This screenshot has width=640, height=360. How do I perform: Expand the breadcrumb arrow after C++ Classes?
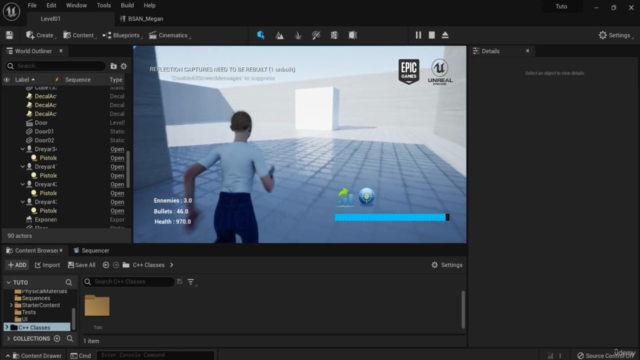point(172,265)
